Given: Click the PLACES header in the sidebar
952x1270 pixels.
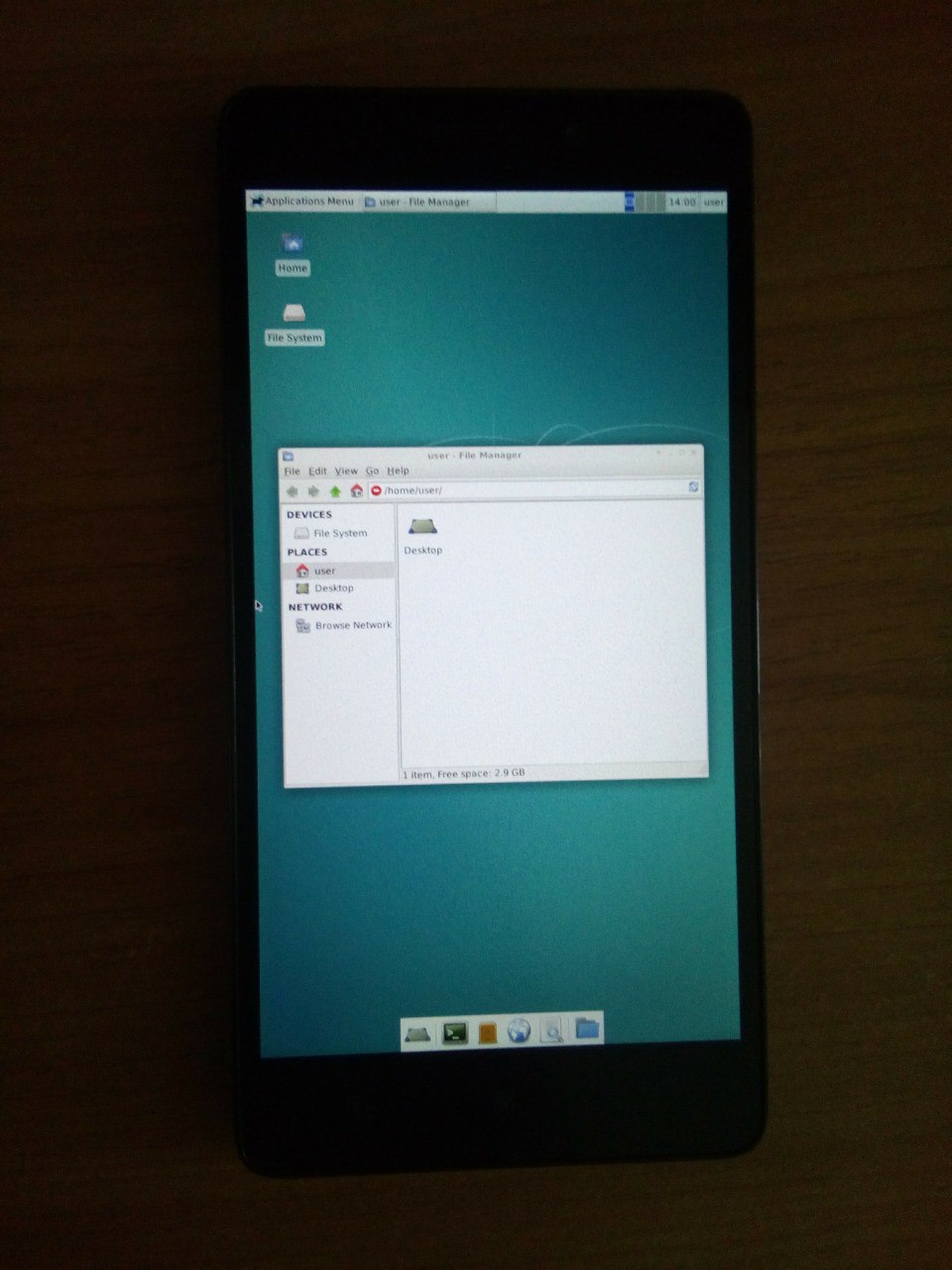Looking at the screenshot, I should pyautogui.click(x=307, y=553).
